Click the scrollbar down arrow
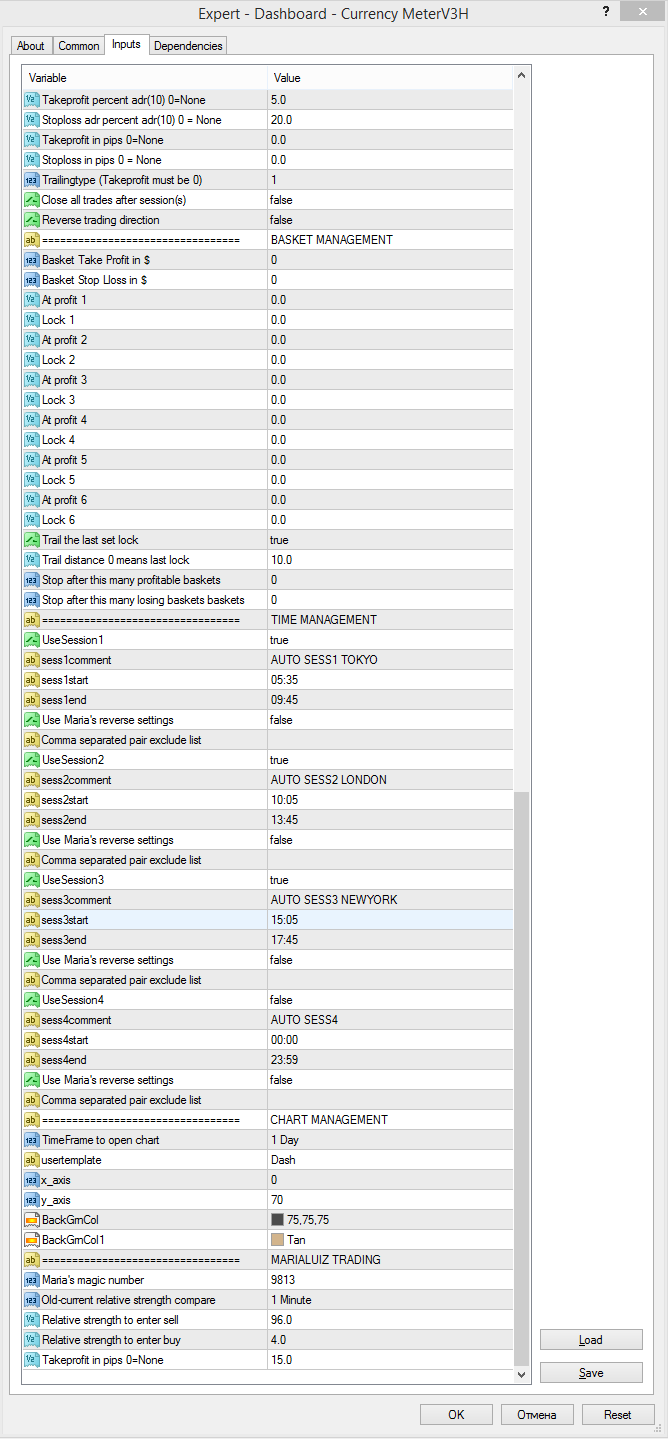668x1440 pixels. pyautogui.click(x=522, y=1375)
